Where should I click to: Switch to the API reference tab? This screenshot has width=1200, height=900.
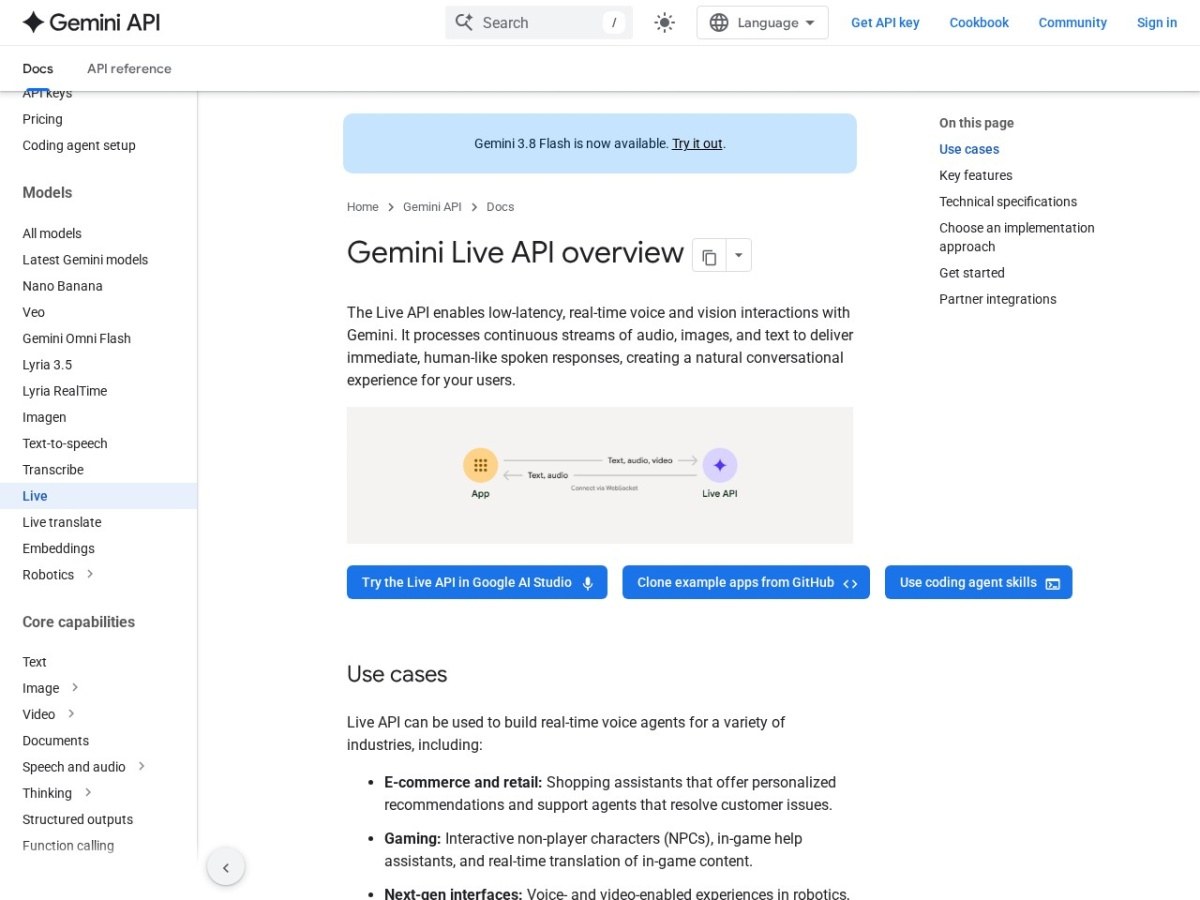click(x=129, y=68)
